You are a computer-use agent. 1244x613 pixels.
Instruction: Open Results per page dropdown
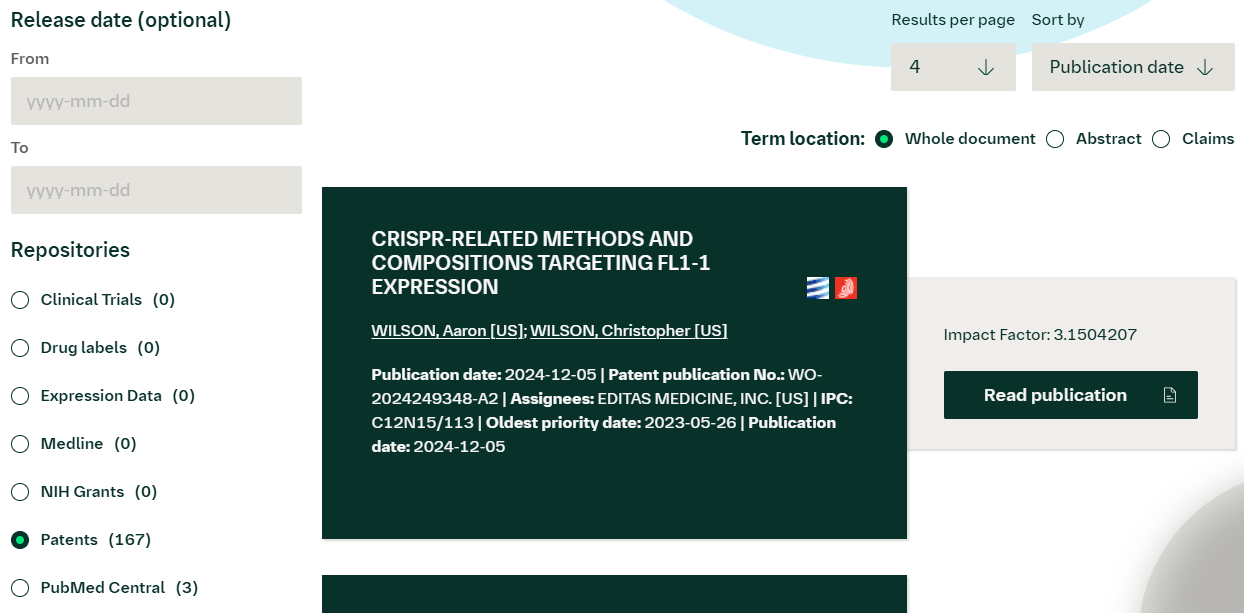(x=953, y=67)
